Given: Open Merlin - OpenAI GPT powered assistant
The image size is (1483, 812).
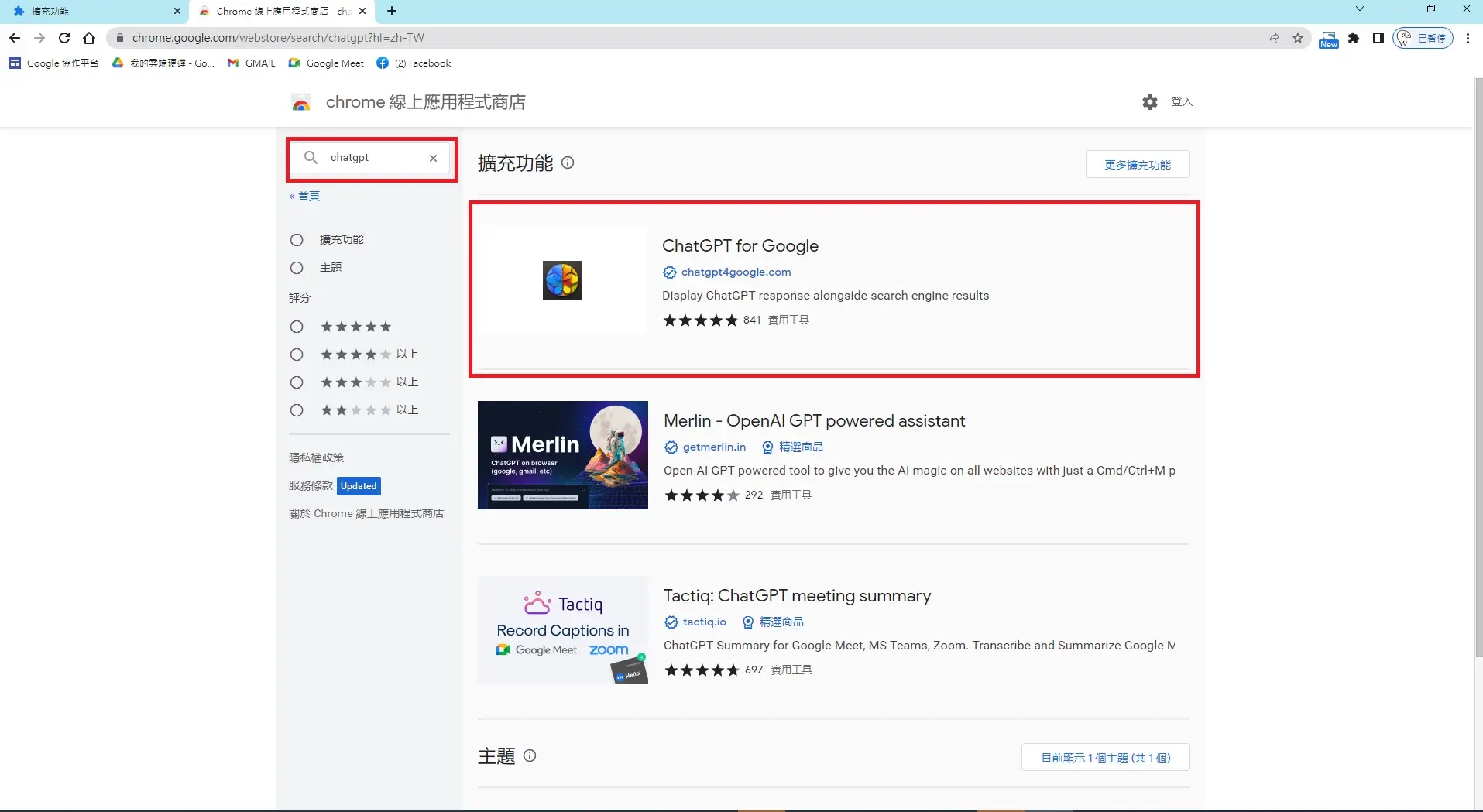Looking at the screenshot, I should pyautogui.click(x=815, y=421).
